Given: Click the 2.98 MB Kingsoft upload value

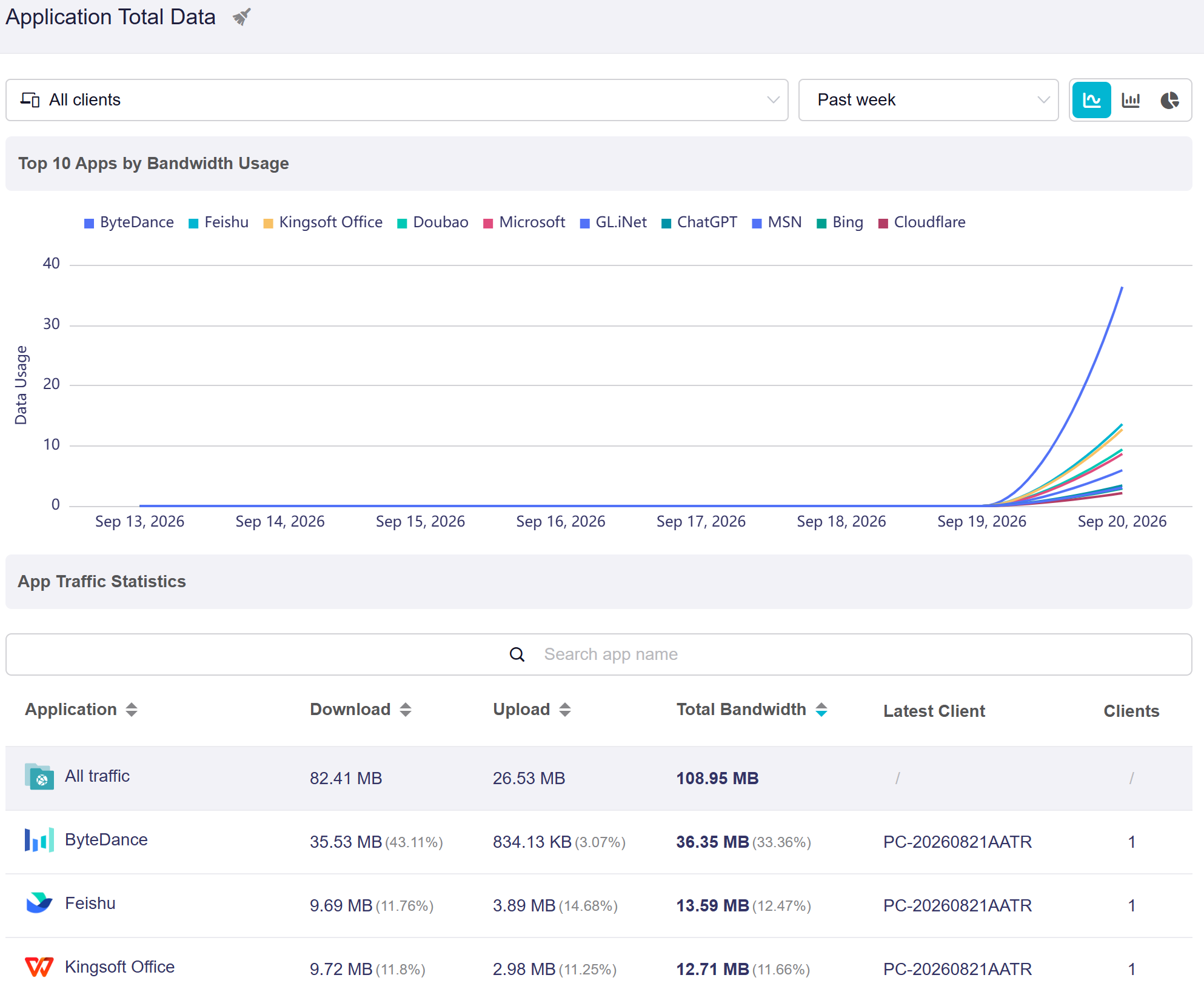Looking at the screenshot, I should click(524, 970).
